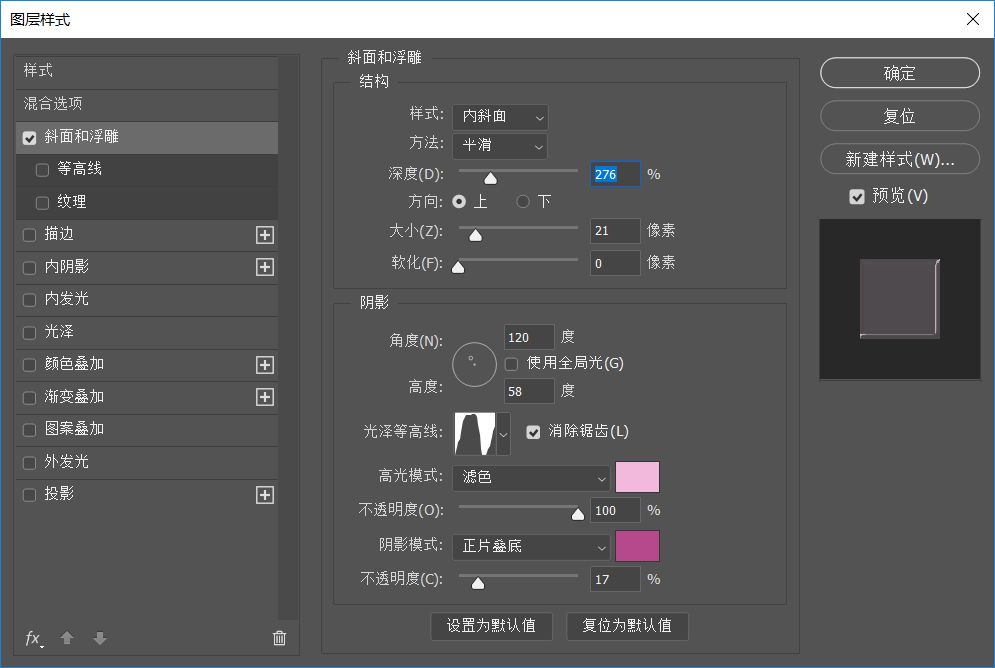Open the 样式 dropdown showing 内斜面
Image resolution: width=995 pixels, height=668 pixels.
click(x=500, y=117)
